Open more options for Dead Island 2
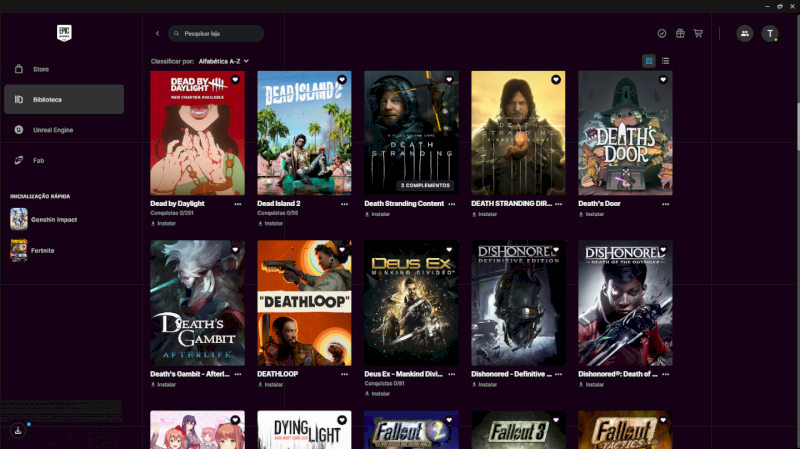This screenshot has height=449, width=800. (344, 204)
